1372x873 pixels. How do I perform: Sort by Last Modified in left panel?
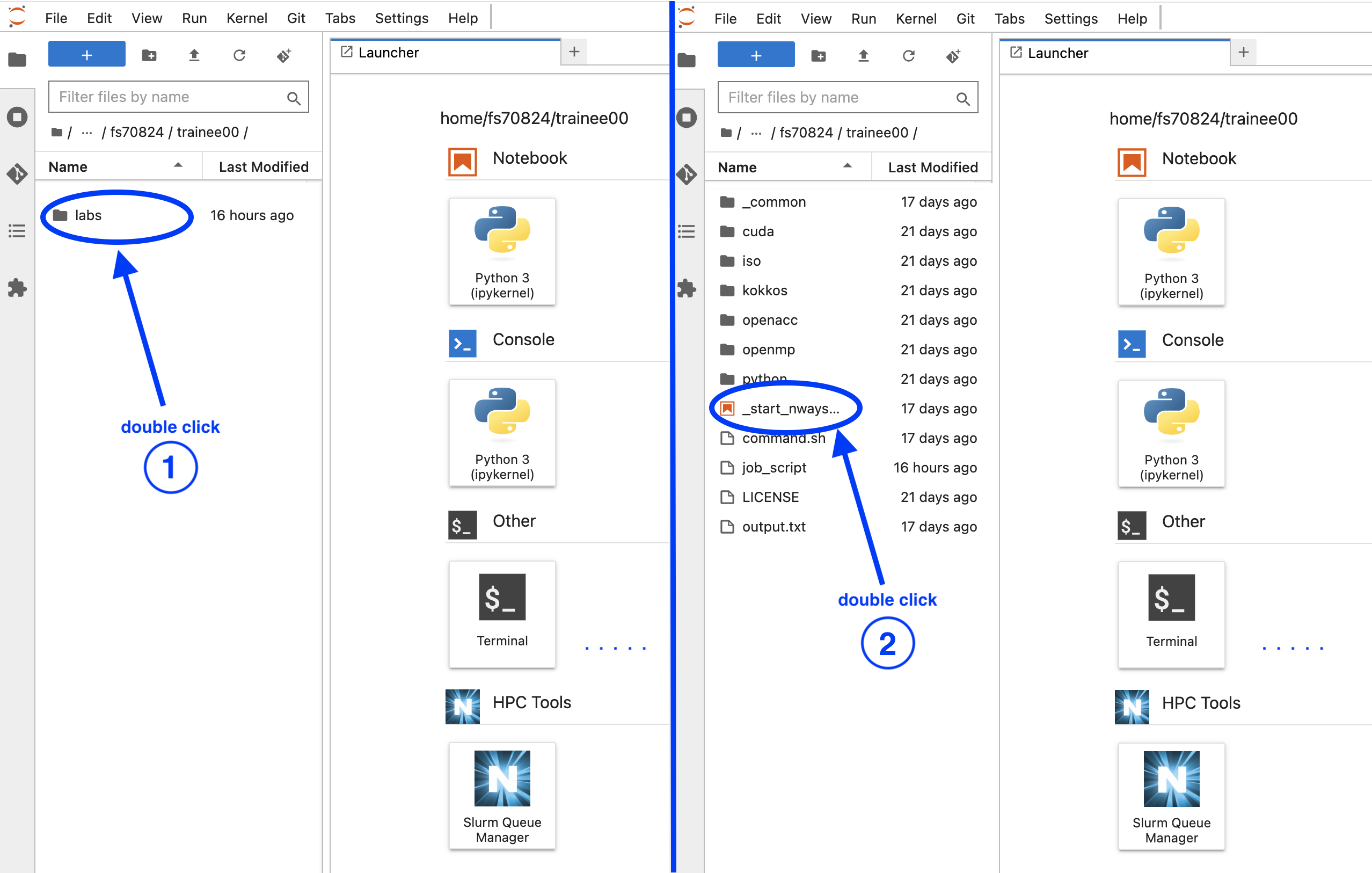263,167
